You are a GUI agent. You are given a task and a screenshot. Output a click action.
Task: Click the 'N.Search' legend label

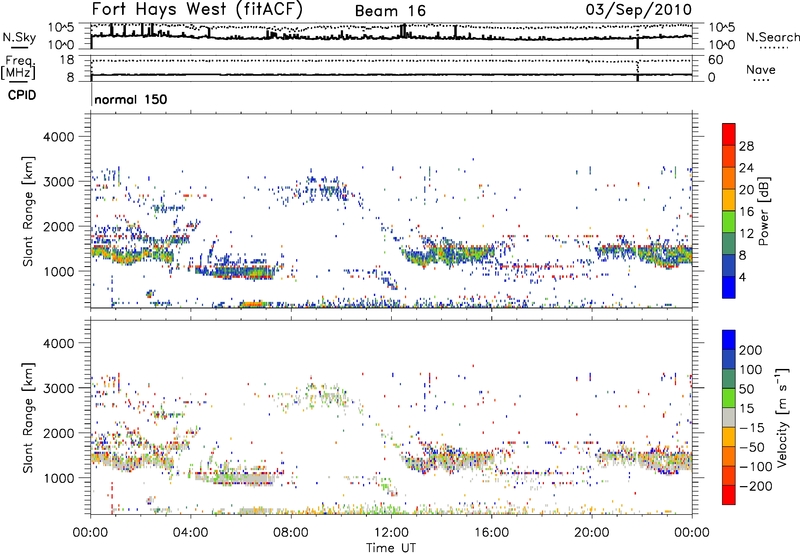coord(772,37)
